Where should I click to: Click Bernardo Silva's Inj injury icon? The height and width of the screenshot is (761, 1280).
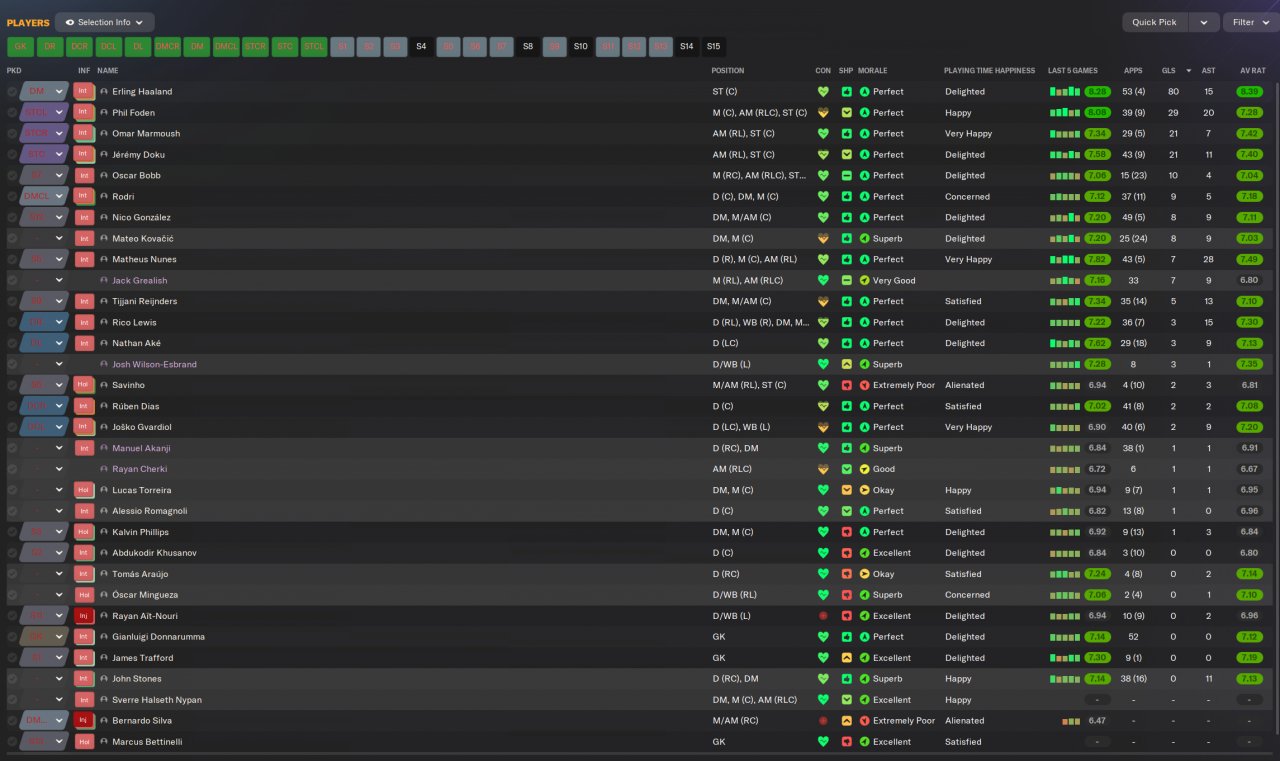pos(84,721)
